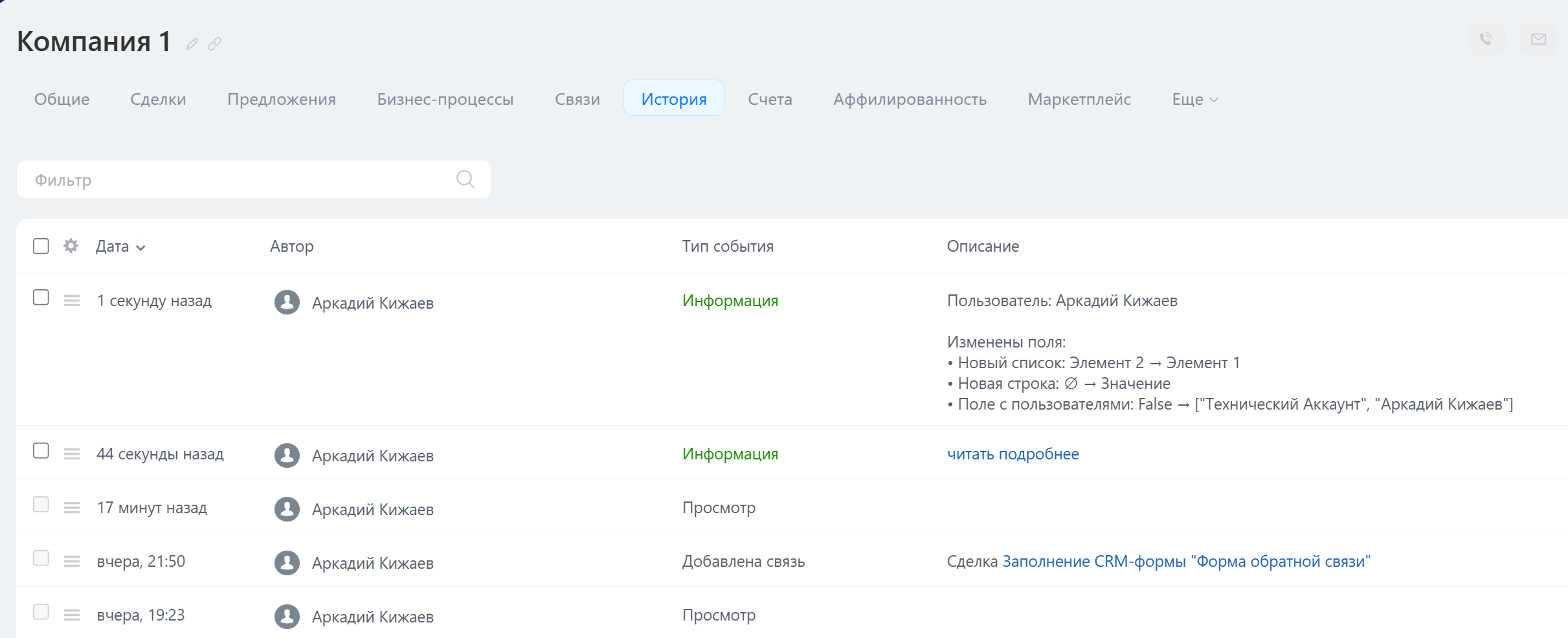
Task: Open the Заполнение CRM-формы deal link
Action: point(1186,562)
